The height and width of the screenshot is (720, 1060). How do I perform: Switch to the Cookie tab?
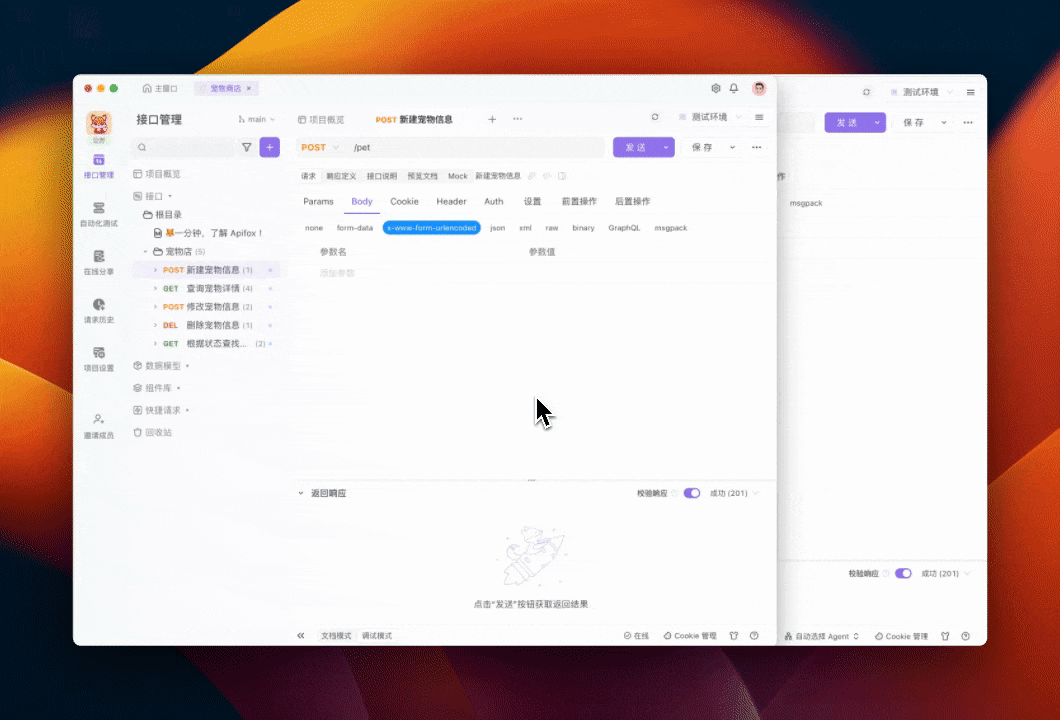(404, 201)
